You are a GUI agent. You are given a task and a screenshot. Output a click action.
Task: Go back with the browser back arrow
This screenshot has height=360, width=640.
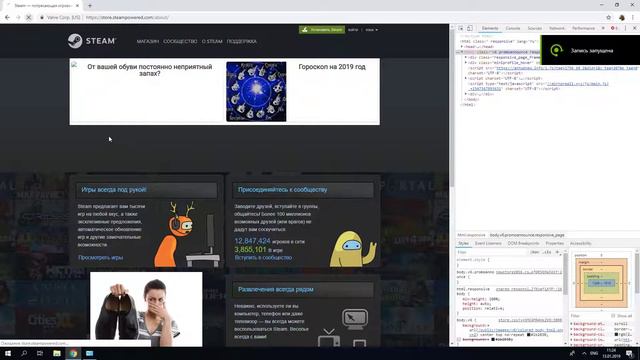7,18
